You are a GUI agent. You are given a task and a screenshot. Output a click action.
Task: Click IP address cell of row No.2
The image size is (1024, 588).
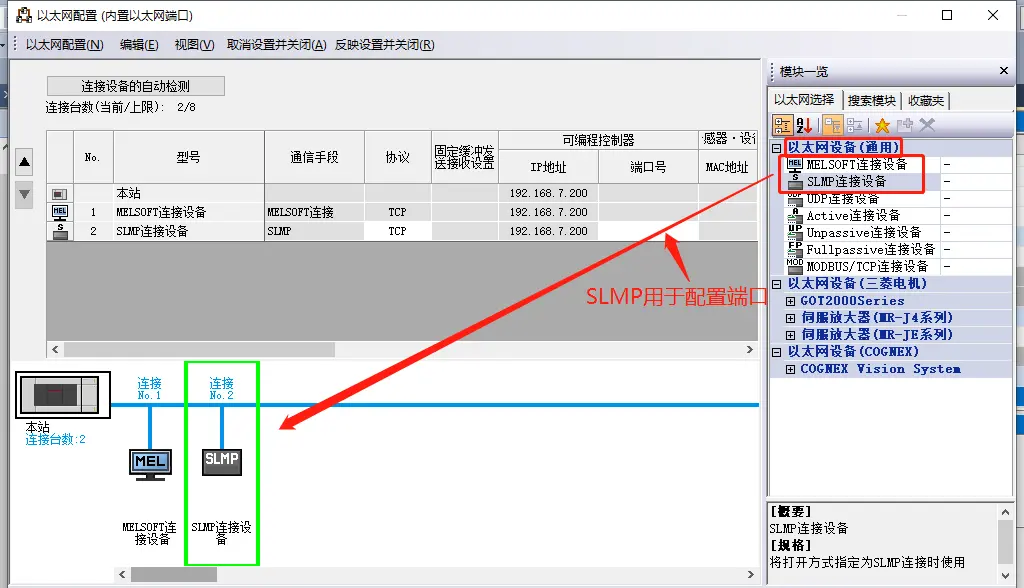point(549,231)
